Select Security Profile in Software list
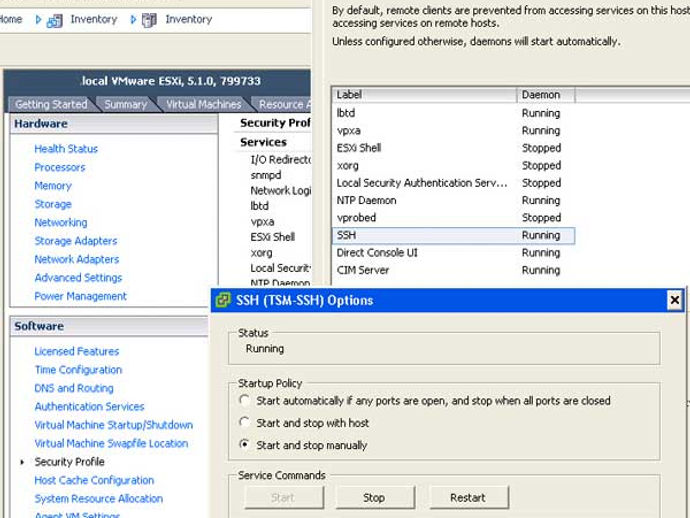 point(70,462)
